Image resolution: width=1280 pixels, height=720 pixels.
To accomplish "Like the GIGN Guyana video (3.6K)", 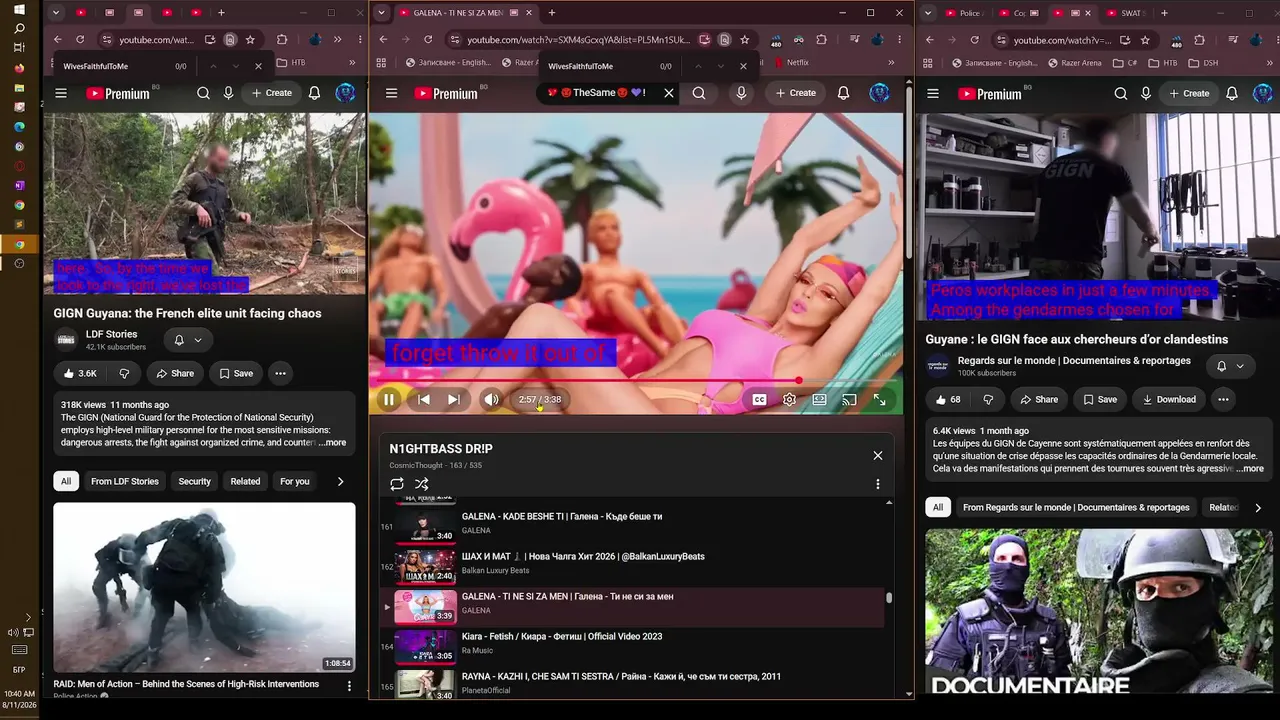I will point(80,373).
